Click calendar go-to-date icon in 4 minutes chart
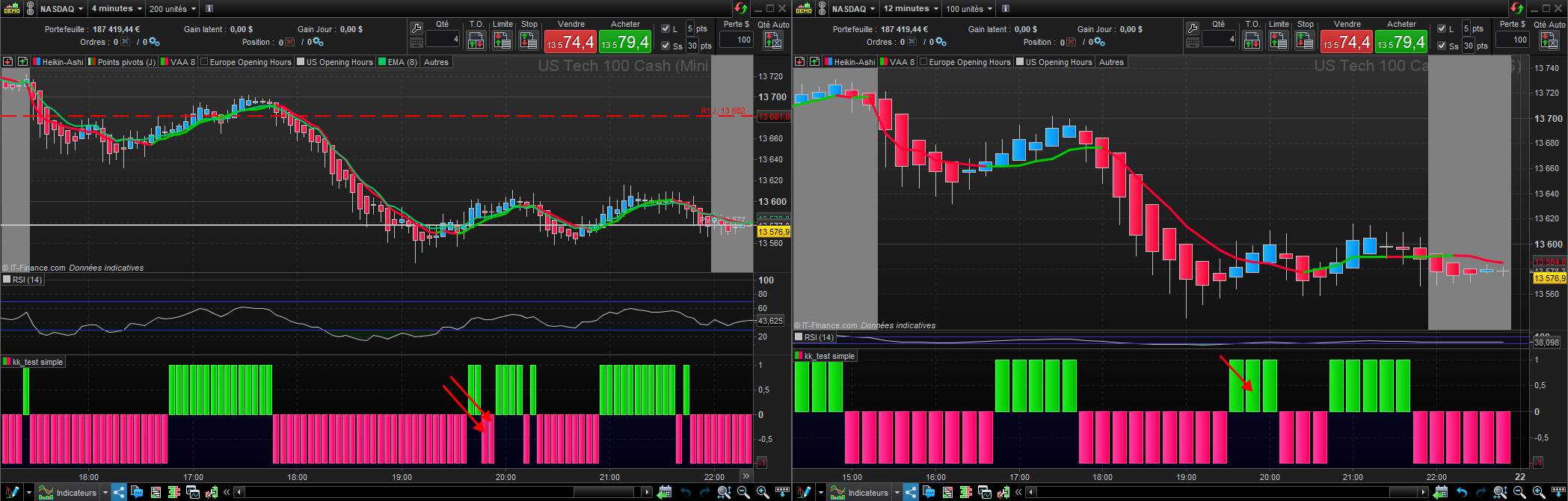The width and height of the screenshot is (1568, 501). [x=664, y=492]
